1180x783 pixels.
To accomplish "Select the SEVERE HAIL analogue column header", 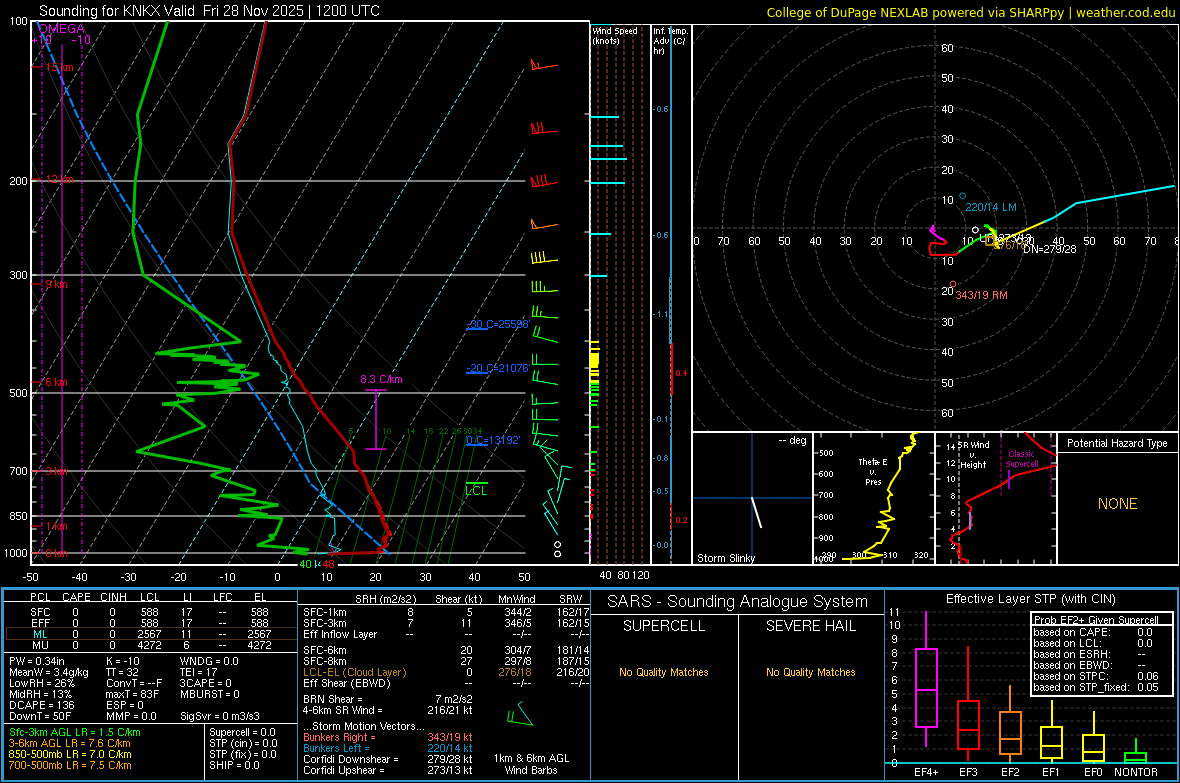I will [810, 626].
